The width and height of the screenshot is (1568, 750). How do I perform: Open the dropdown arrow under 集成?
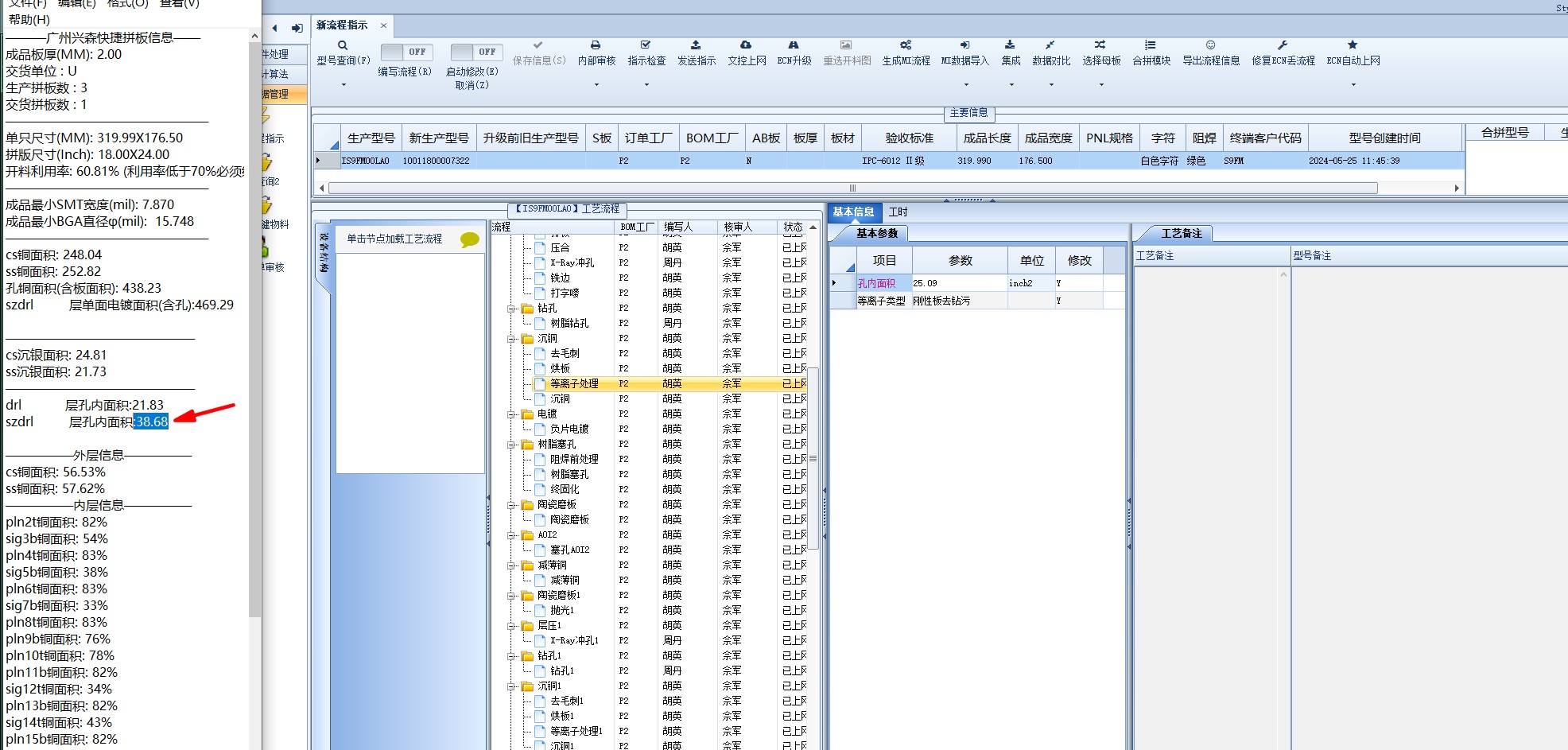tap(1011, 84)
